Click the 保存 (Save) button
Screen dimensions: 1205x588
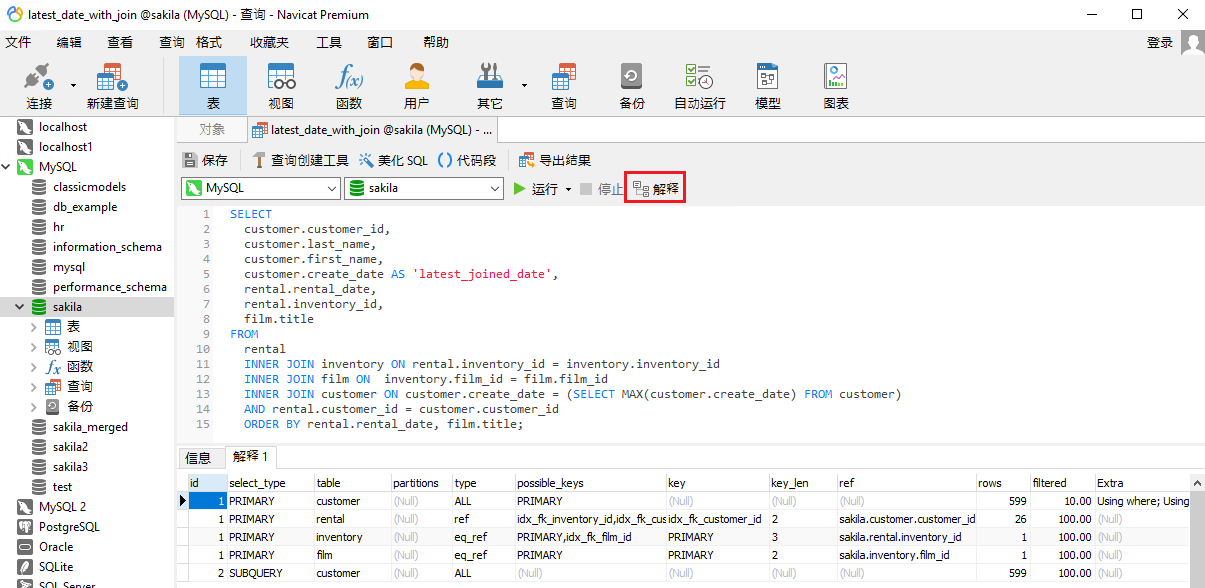pyautogui.click(x=206, y=160)
